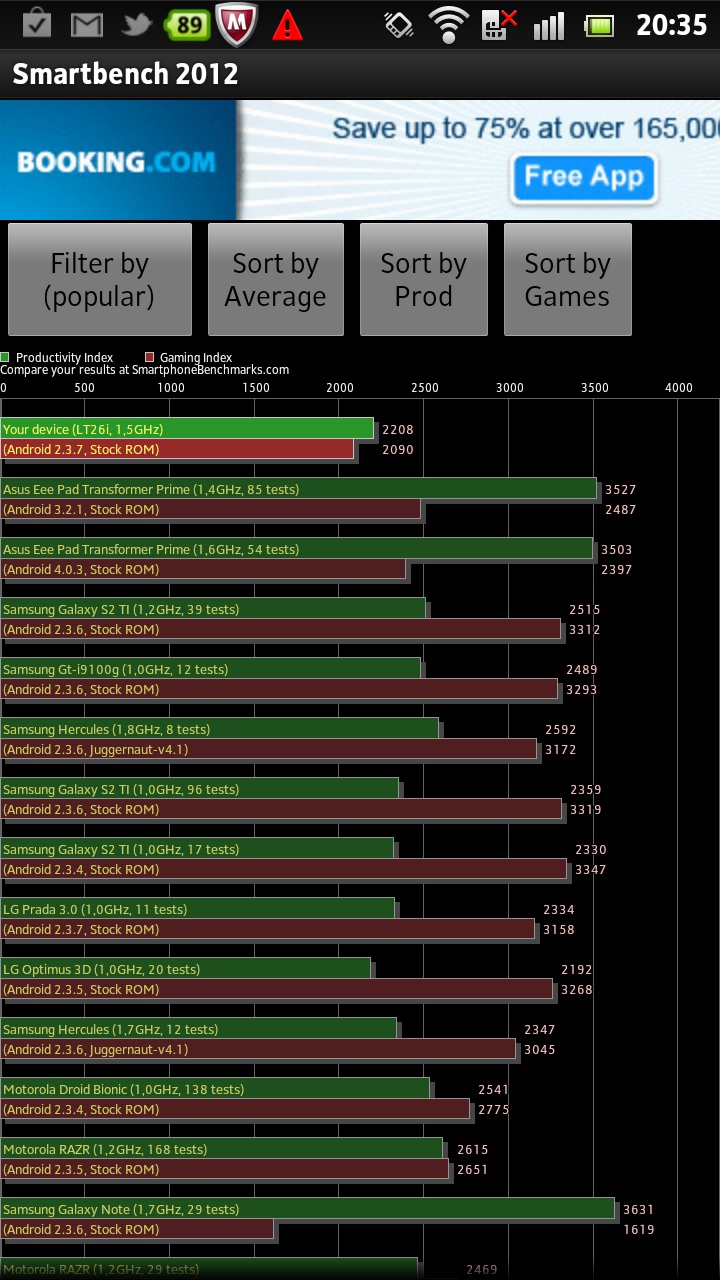Viewport: 720px width, 1280px height.
Task: Tap the green Productivity Index legend swatch
Action: (x=5, y=357)
